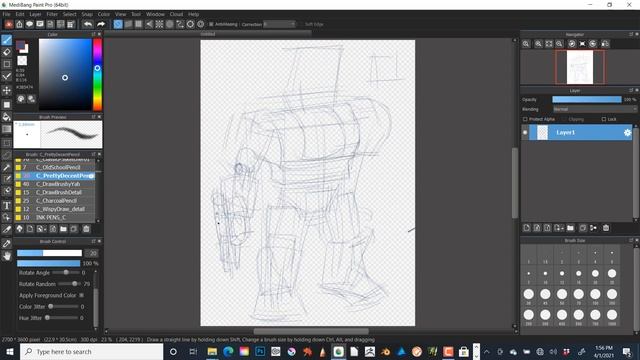This screenshot has height=360, width=640.
Task: Click the Navigator canvas thumbnail
Action: (x=580, y=67)
